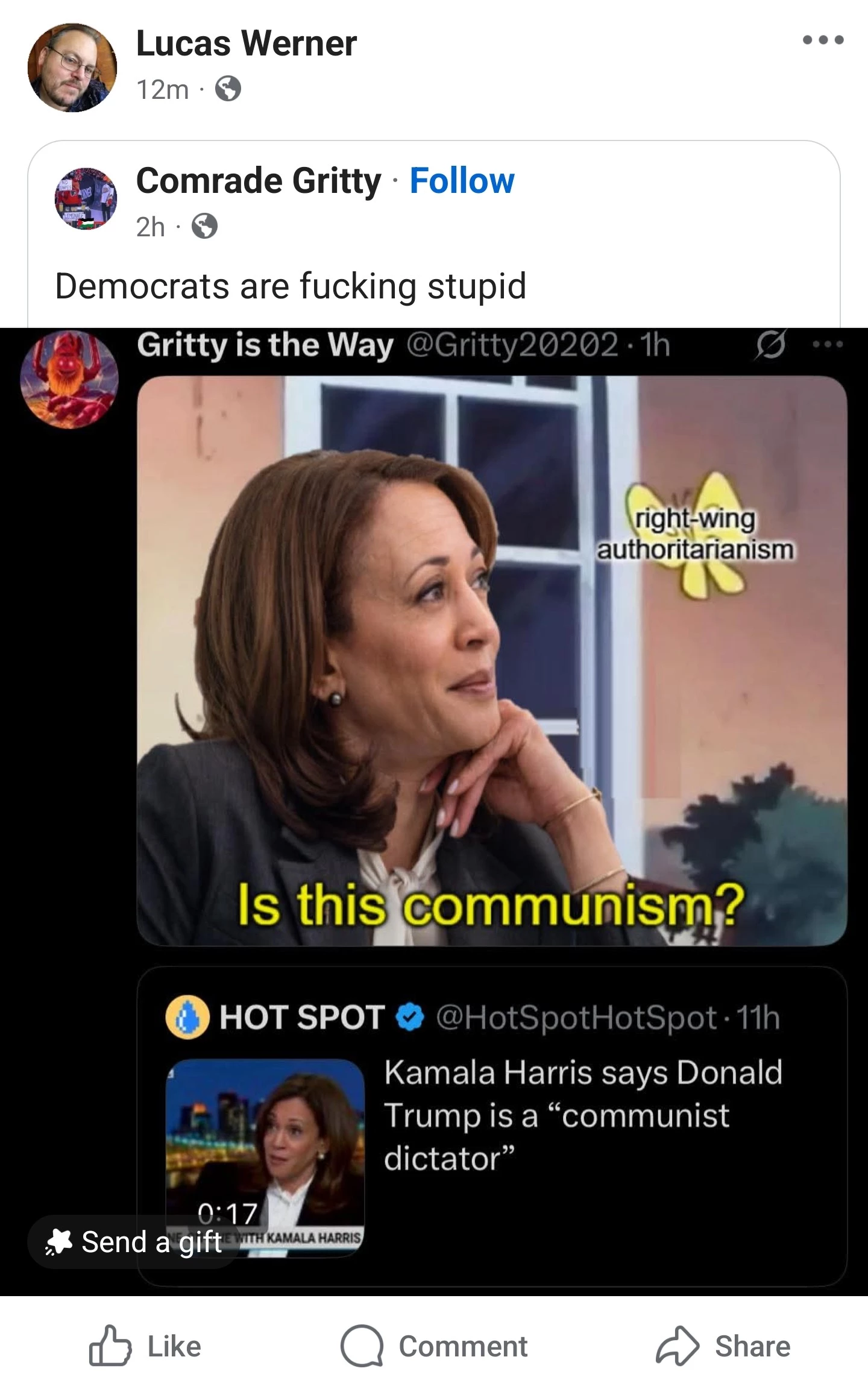Tap the thumbs-up Like icon
Screen dimensions: 868x1395
pos(110,1346)
